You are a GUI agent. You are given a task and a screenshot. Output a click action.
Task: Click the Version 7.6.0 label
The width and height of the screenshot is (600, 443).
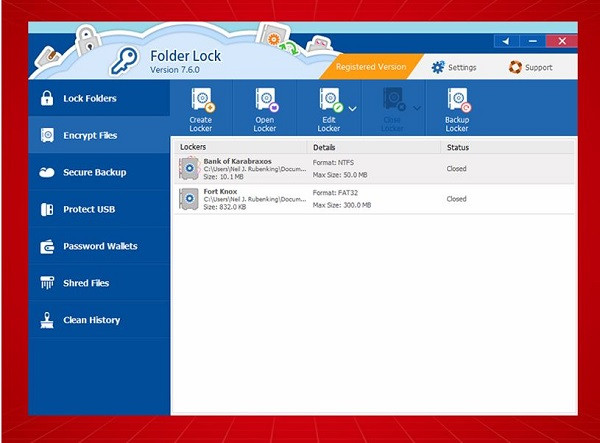coord(175,70)
